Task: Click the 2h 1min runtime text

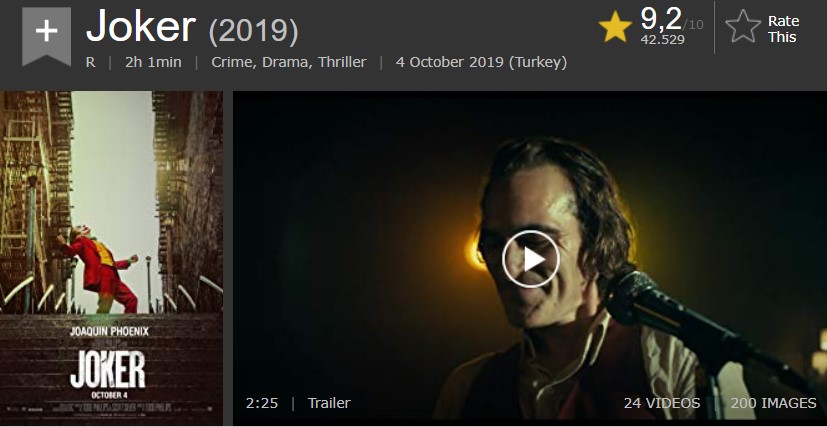Action: point(153,62)
